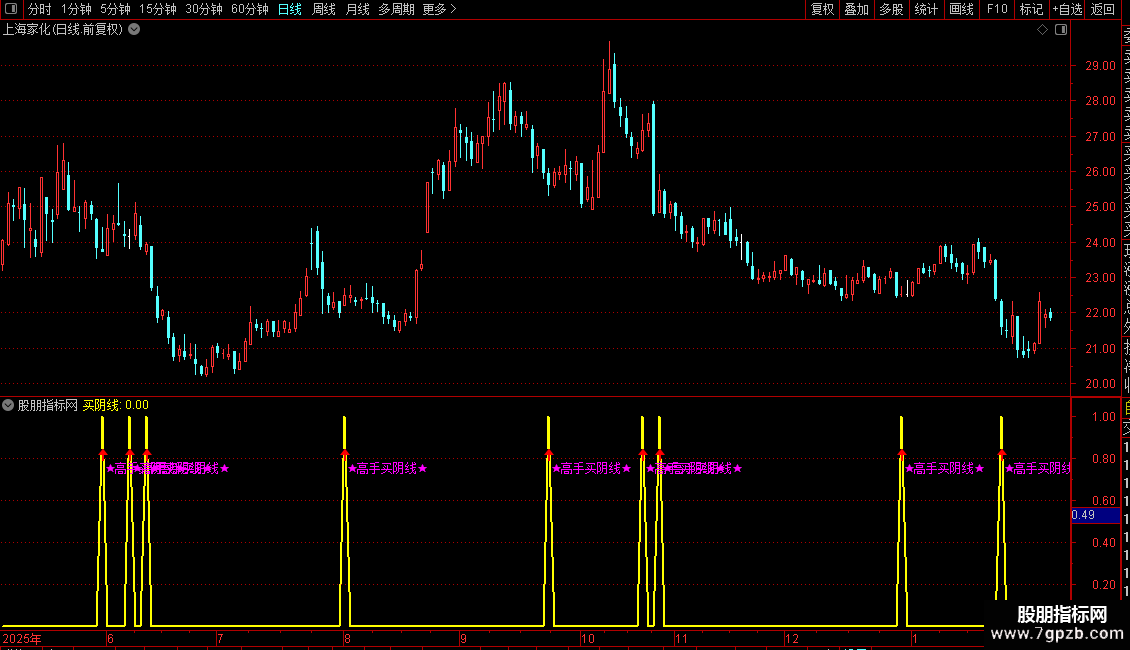Click the 2025年 date axis label
The image size is (1130, 650).
22,638
